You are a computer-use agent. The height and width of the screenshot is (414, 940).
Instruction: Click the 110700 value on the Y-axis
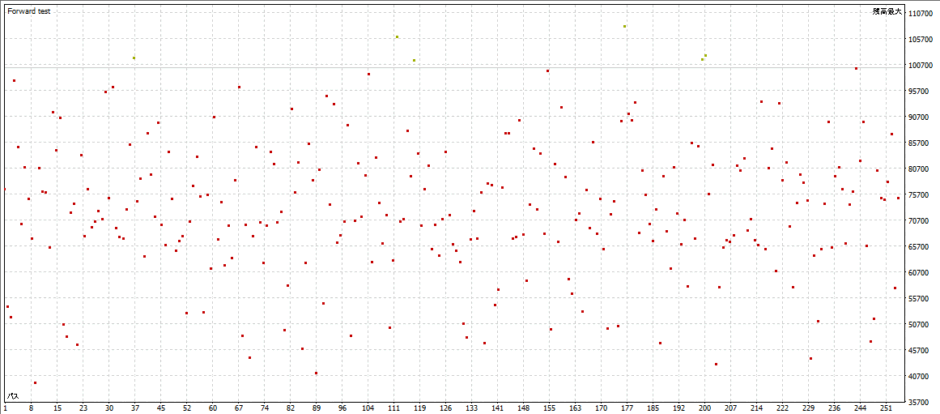point(921,14)
